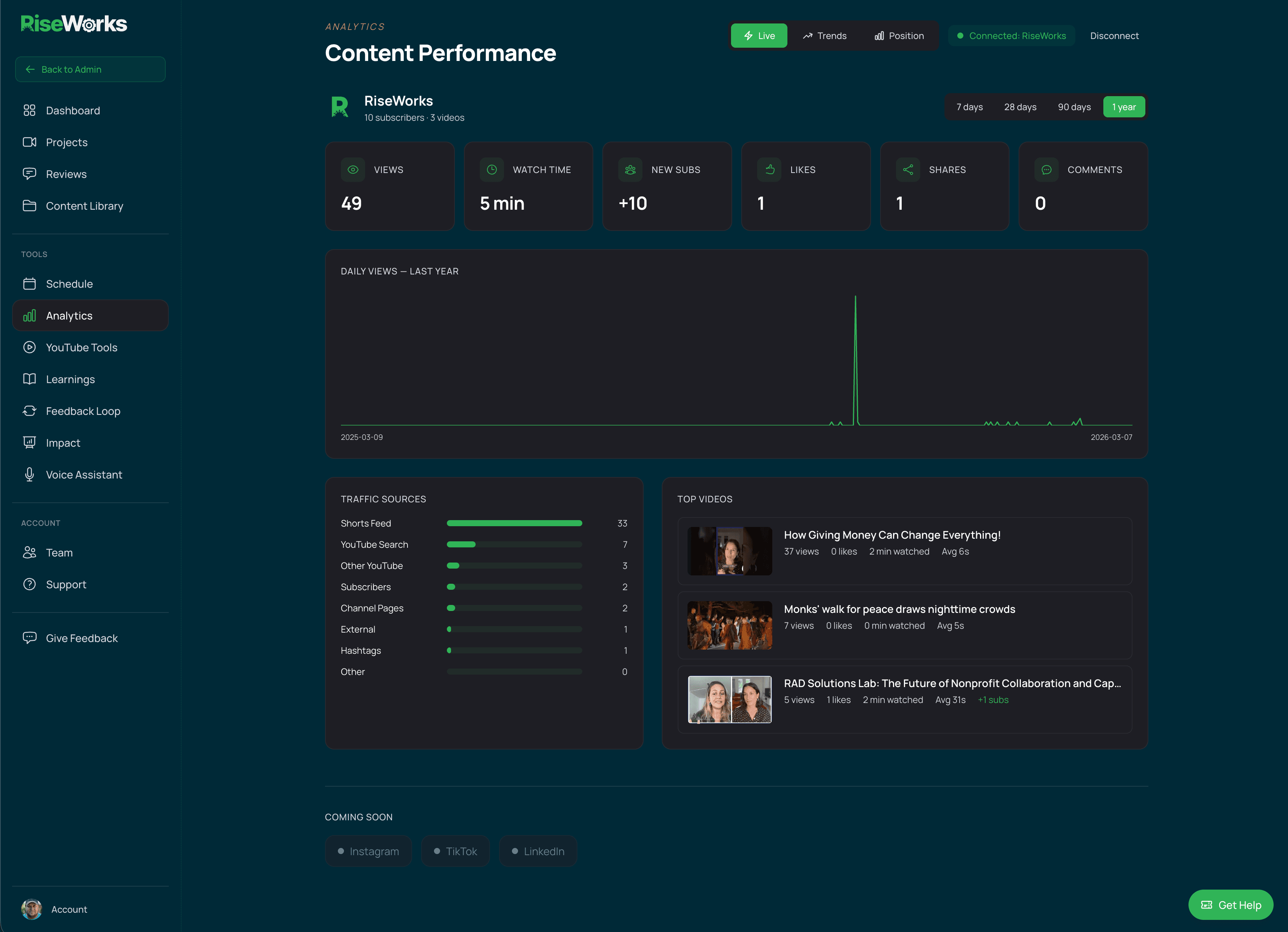Image resolution: width=1288 pixels, height=932 pixels.
Task: Open the Monks' walk video thumbnail
Action: point(730,625)
